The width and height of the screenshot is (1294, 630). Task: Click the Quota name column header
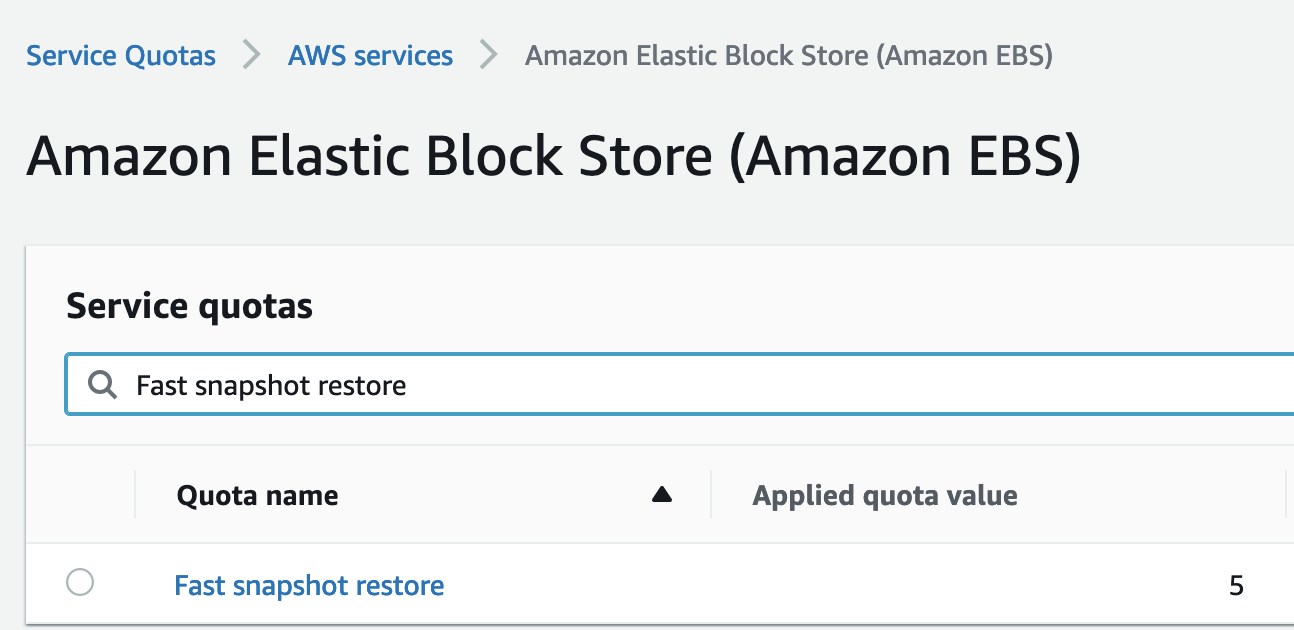[x=257, y=493]
